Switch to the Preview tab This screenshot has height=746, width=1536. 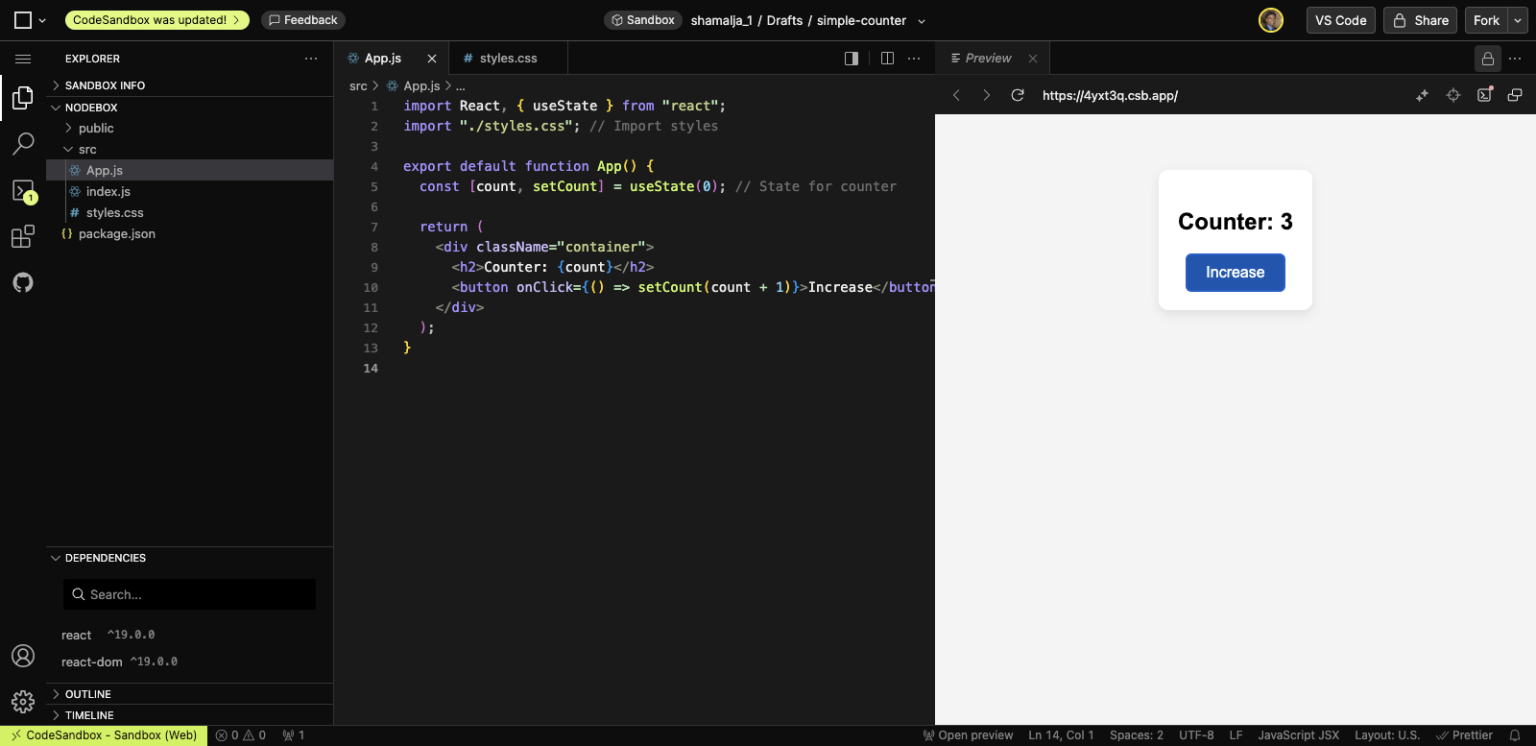(x=988, y=57)
